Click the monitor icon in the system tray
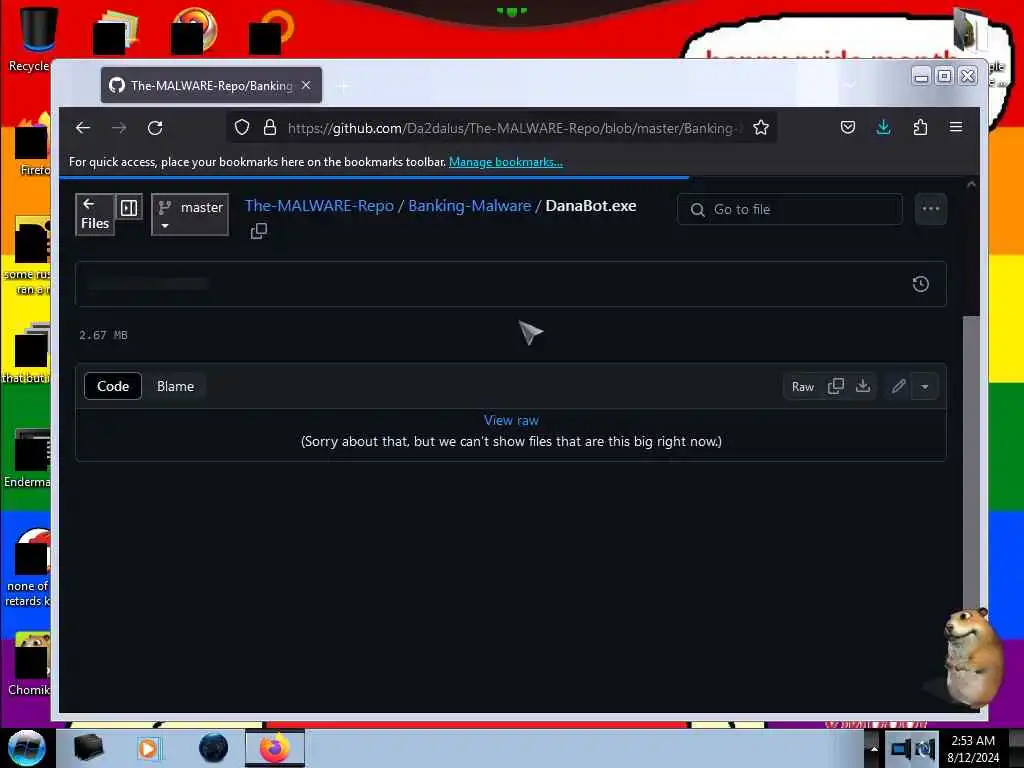 (901, 748)
